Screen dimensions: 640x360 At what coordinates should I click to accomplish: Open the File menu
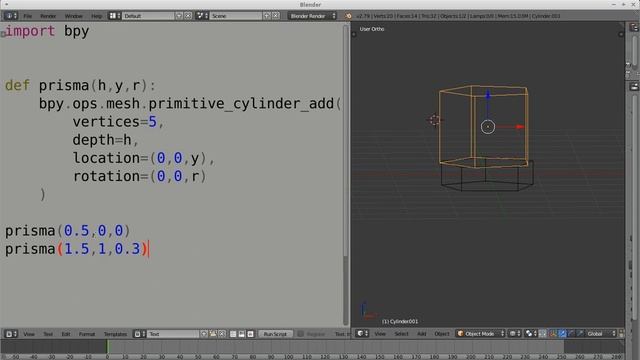[x=27, y=16]
